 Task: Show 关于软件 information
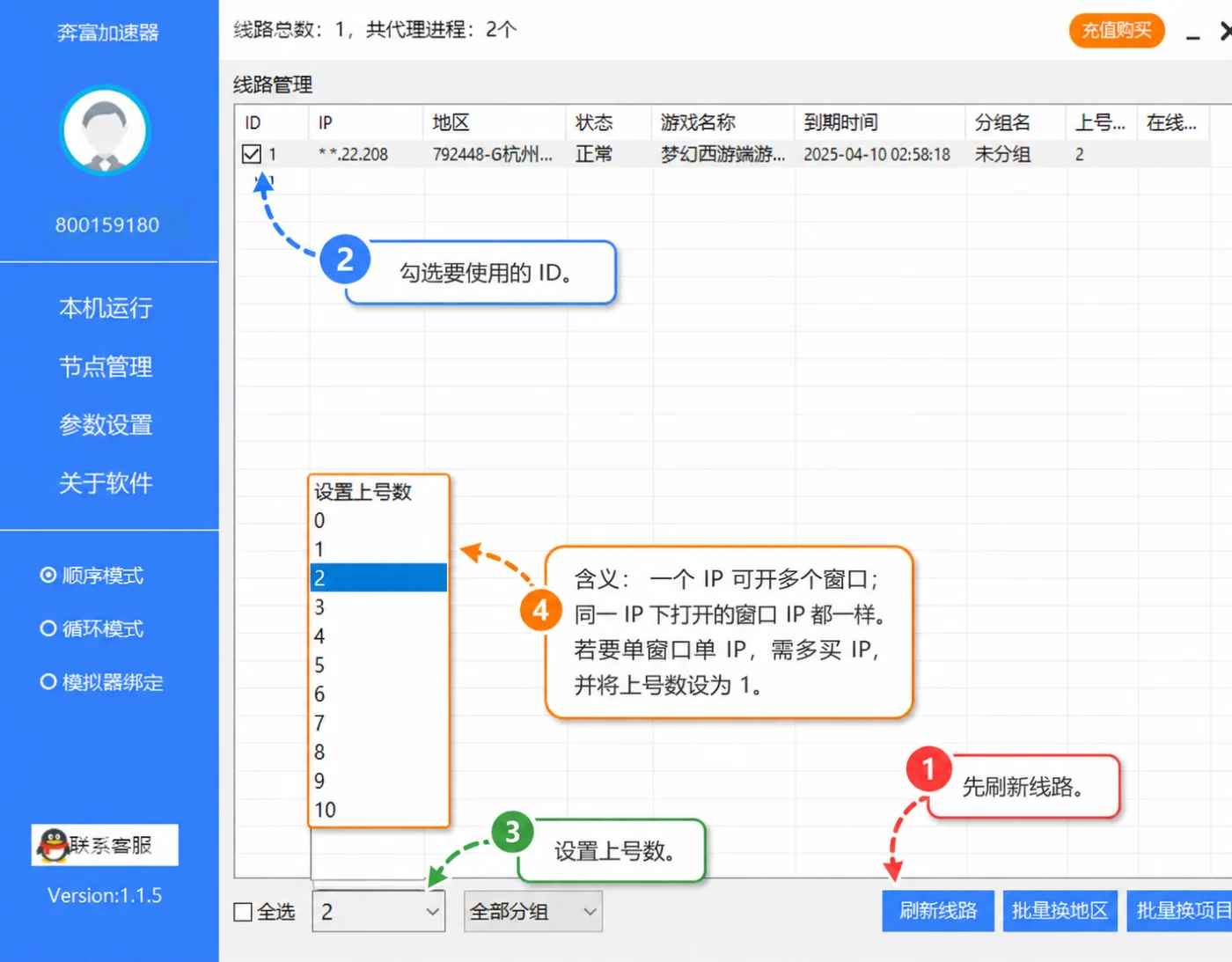[x=106, y=483]
